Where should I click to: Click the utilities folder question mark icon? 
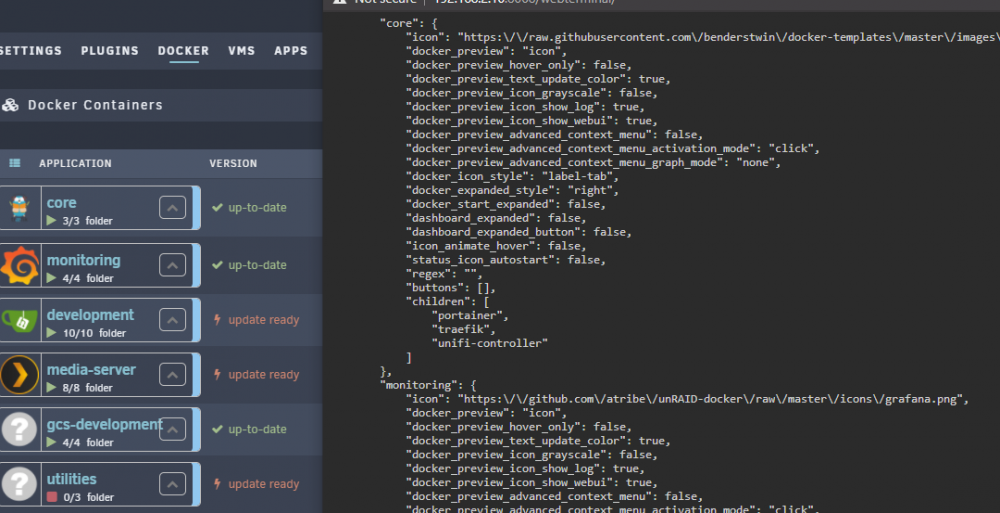[19, 484]
